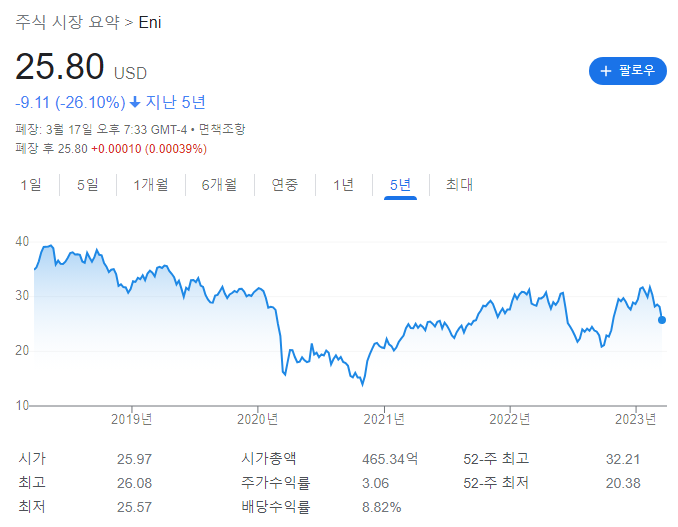Viewport: 678px width, 527px height.
Task: Click the down arrow icon next to change
Action: (135, 102)
